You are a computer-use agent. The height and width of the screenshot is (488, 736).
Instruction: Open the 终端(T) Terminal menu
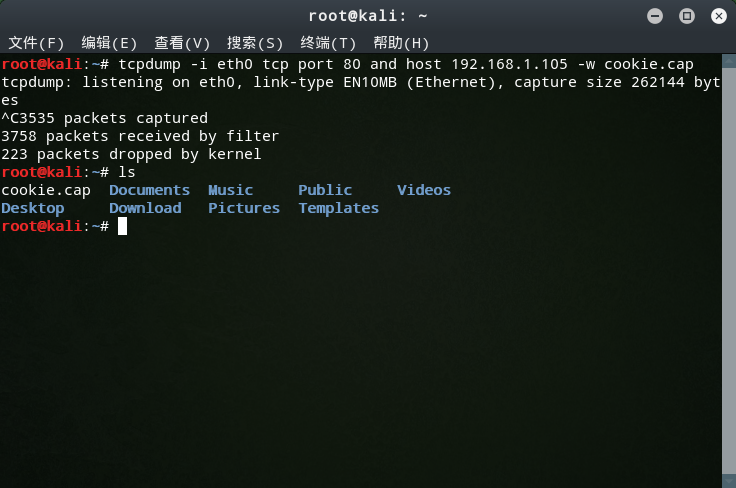click(x=328, y=43)
